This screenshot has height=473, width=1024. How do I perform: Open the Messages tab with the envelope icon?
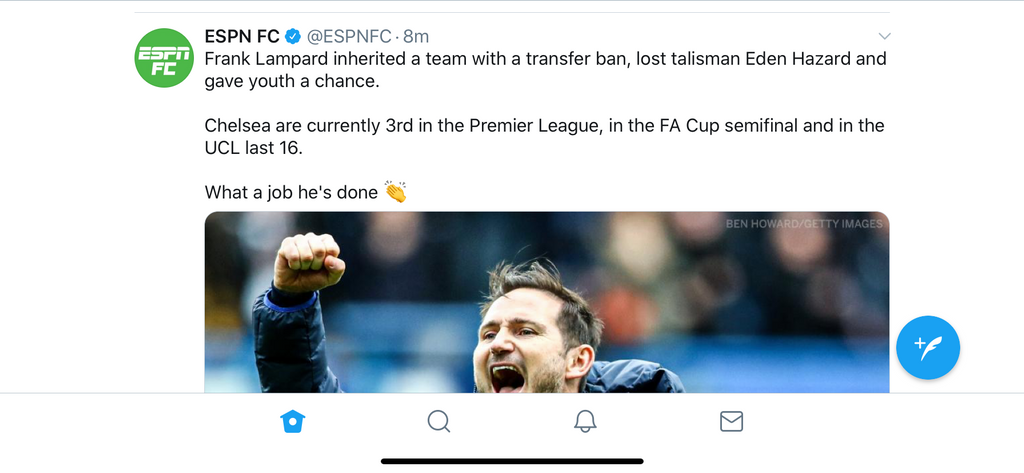(732, 422)
